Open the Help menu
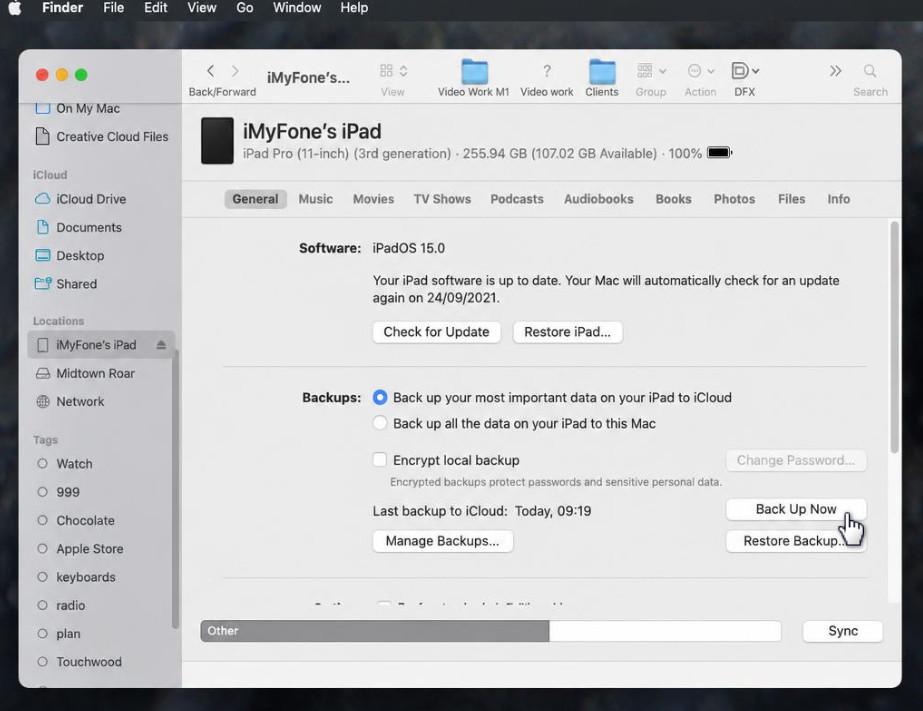Screen dimensions: 923x711 click(354, 8)
